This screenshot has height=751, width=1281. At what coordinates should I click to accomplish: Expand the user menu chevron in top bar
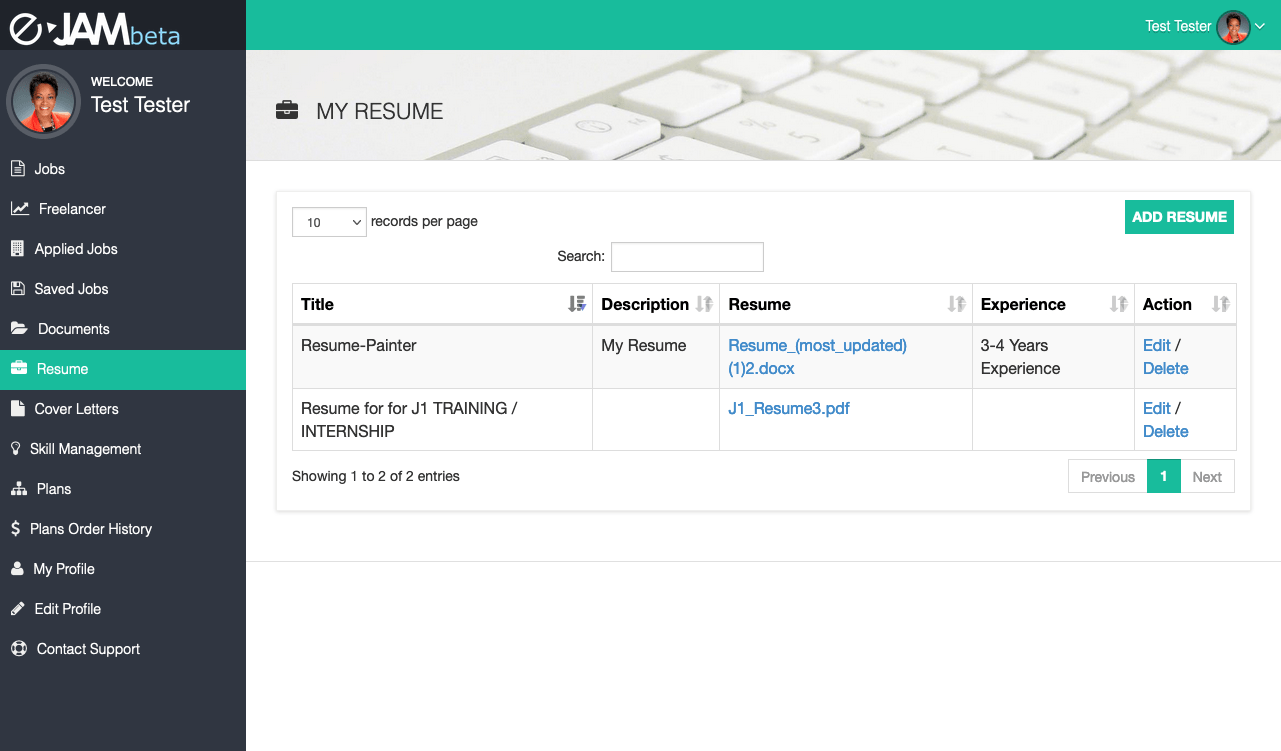tap(1260, 26)
